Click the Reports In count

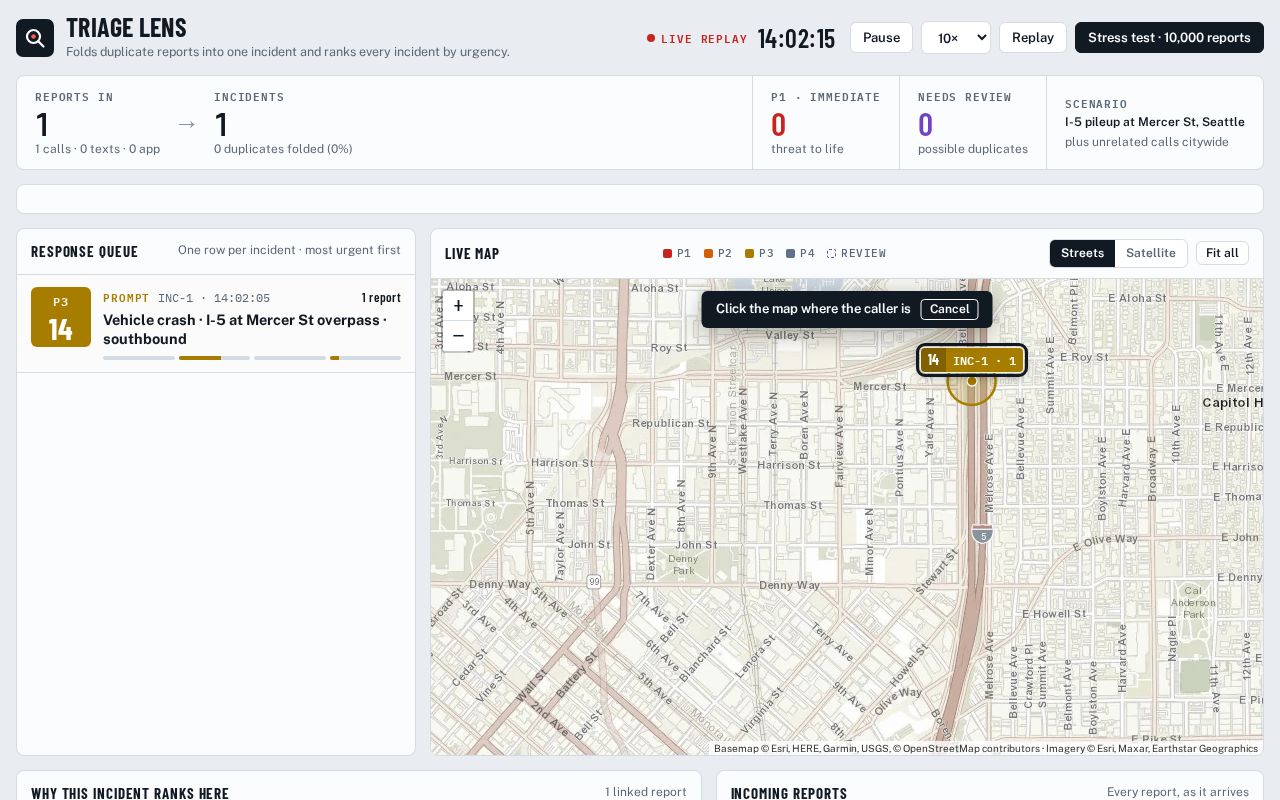click(42, 125)
